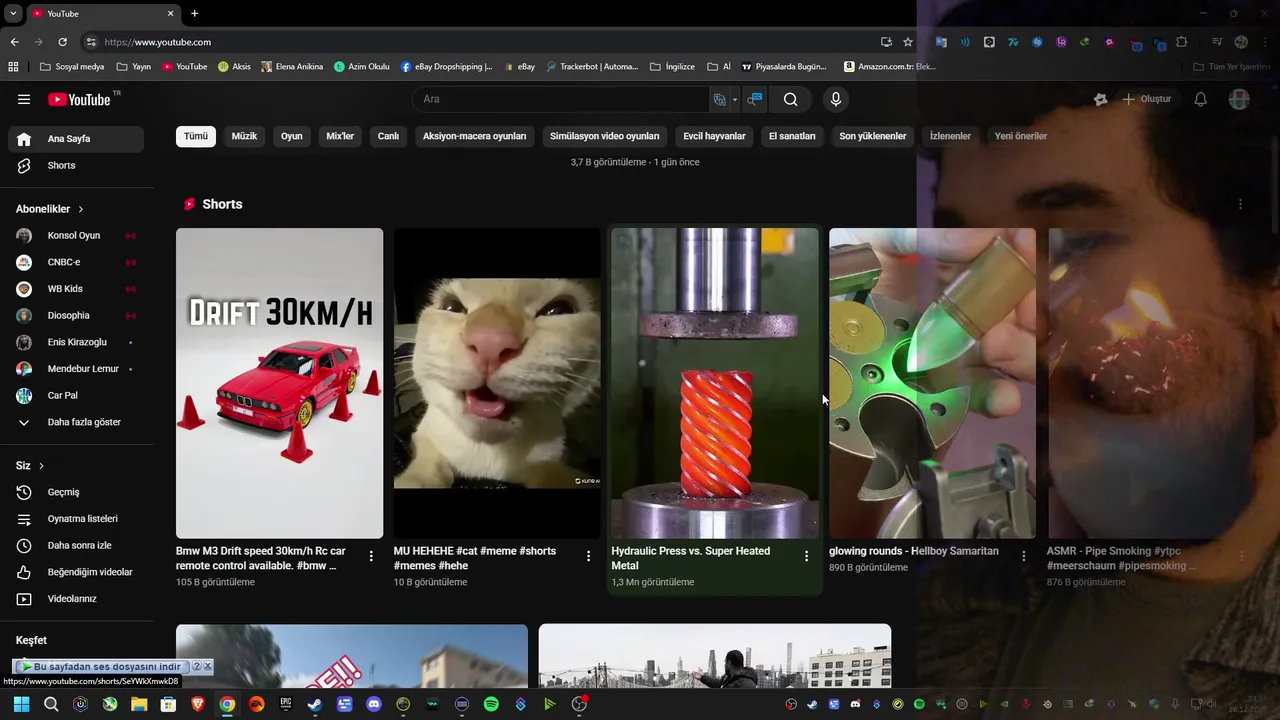This screenshot has width=1280, height=720.
Task: Open CNBC-e channel subscription
Action: 76,262
